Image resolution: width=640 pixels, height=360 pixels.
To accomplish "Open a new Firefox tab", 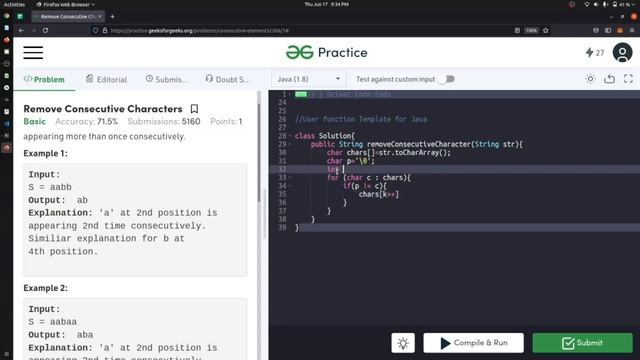I will tap(112, 17).
